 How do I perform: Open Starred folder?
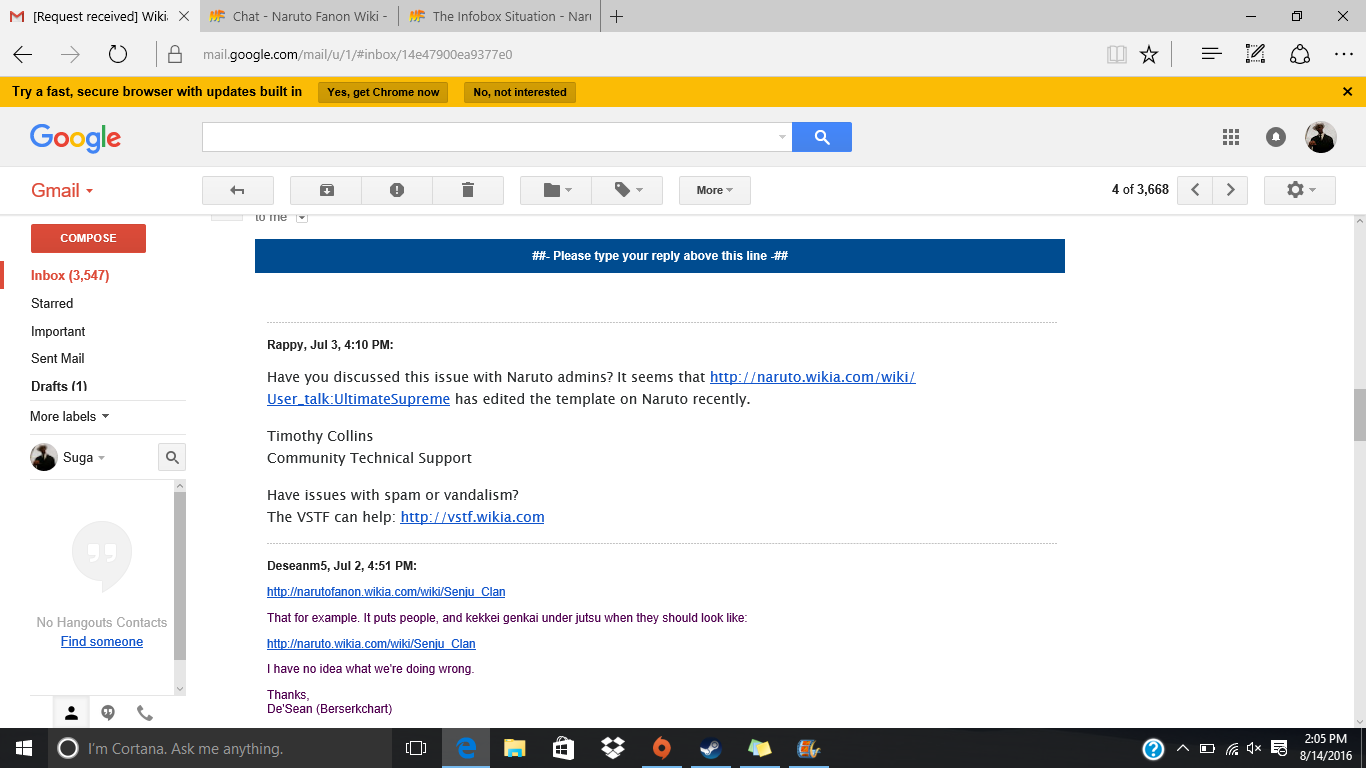coord(52,303)
